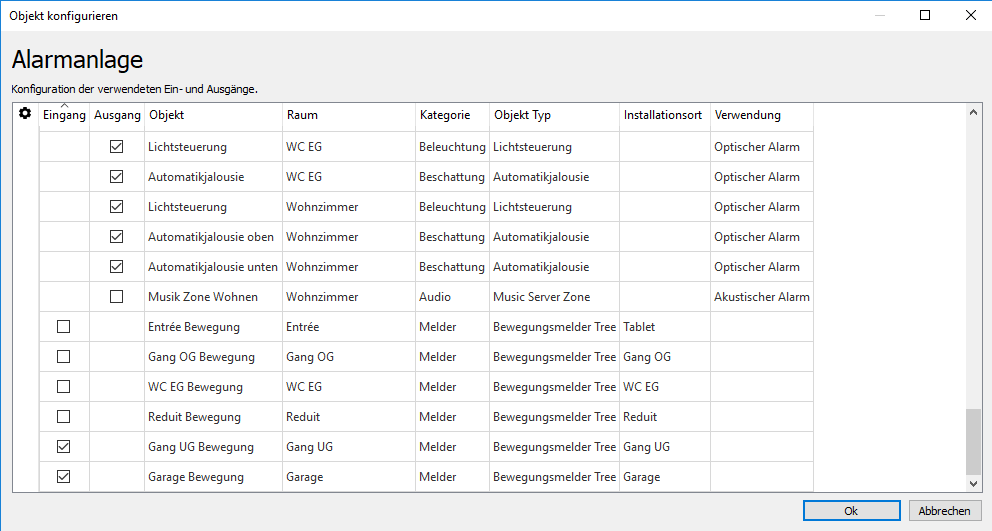
Task: Check Eingang for Entrée Bewegung
Action: 64,327
